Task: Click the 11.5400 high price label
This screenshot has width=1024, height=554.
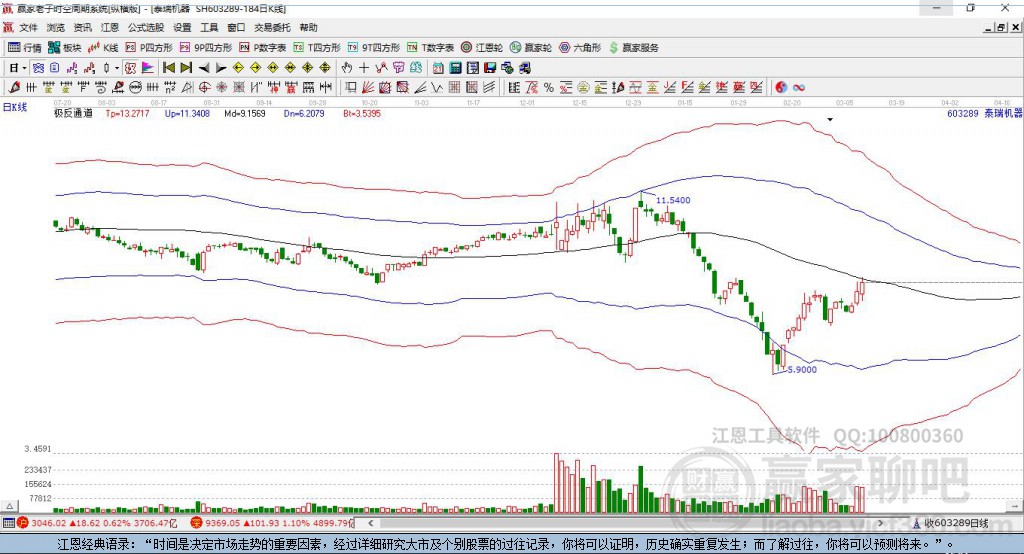Action: tap(673, 201)
